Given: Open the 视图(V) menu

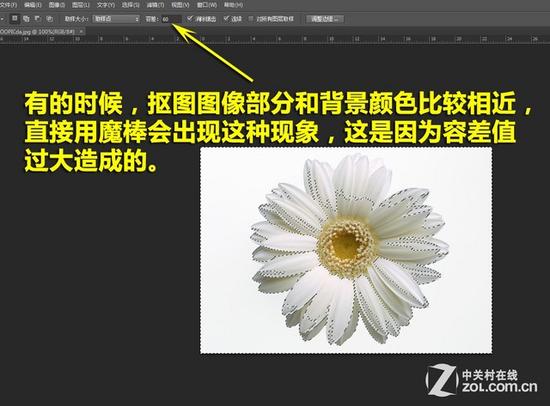Looking at the screenshot, I should [180, 5].
